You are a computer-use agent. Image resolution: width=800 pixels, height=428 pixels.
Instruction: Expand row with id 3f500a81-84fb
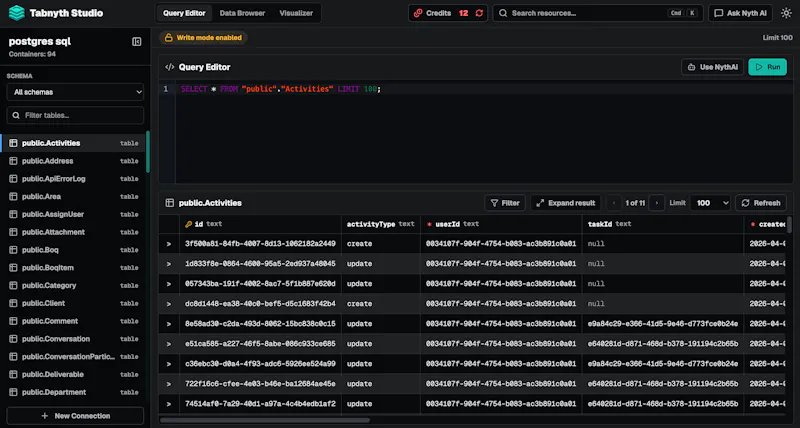click(169, 244)
